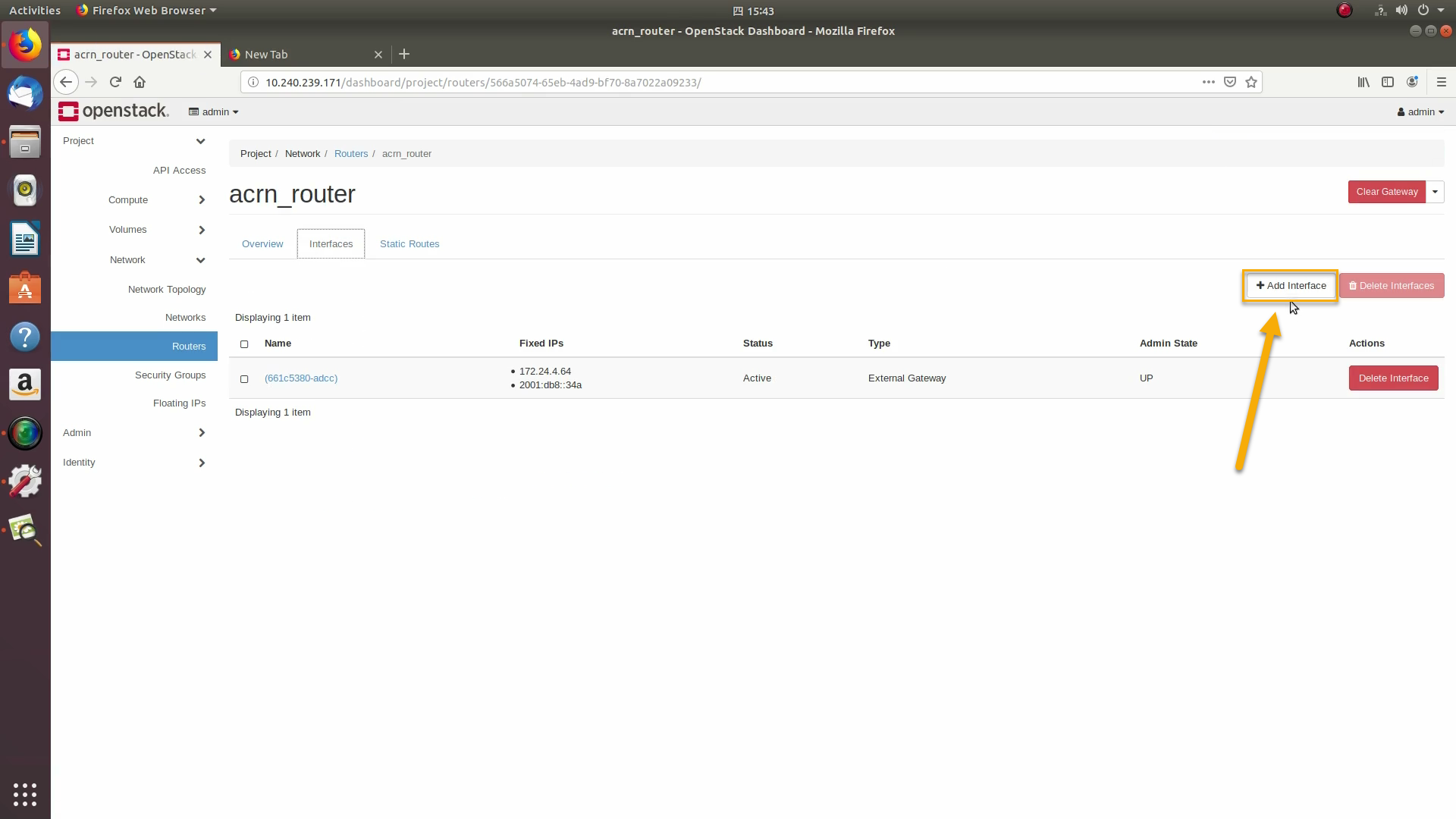Check the 661c5380-adcc interface row

244,379
